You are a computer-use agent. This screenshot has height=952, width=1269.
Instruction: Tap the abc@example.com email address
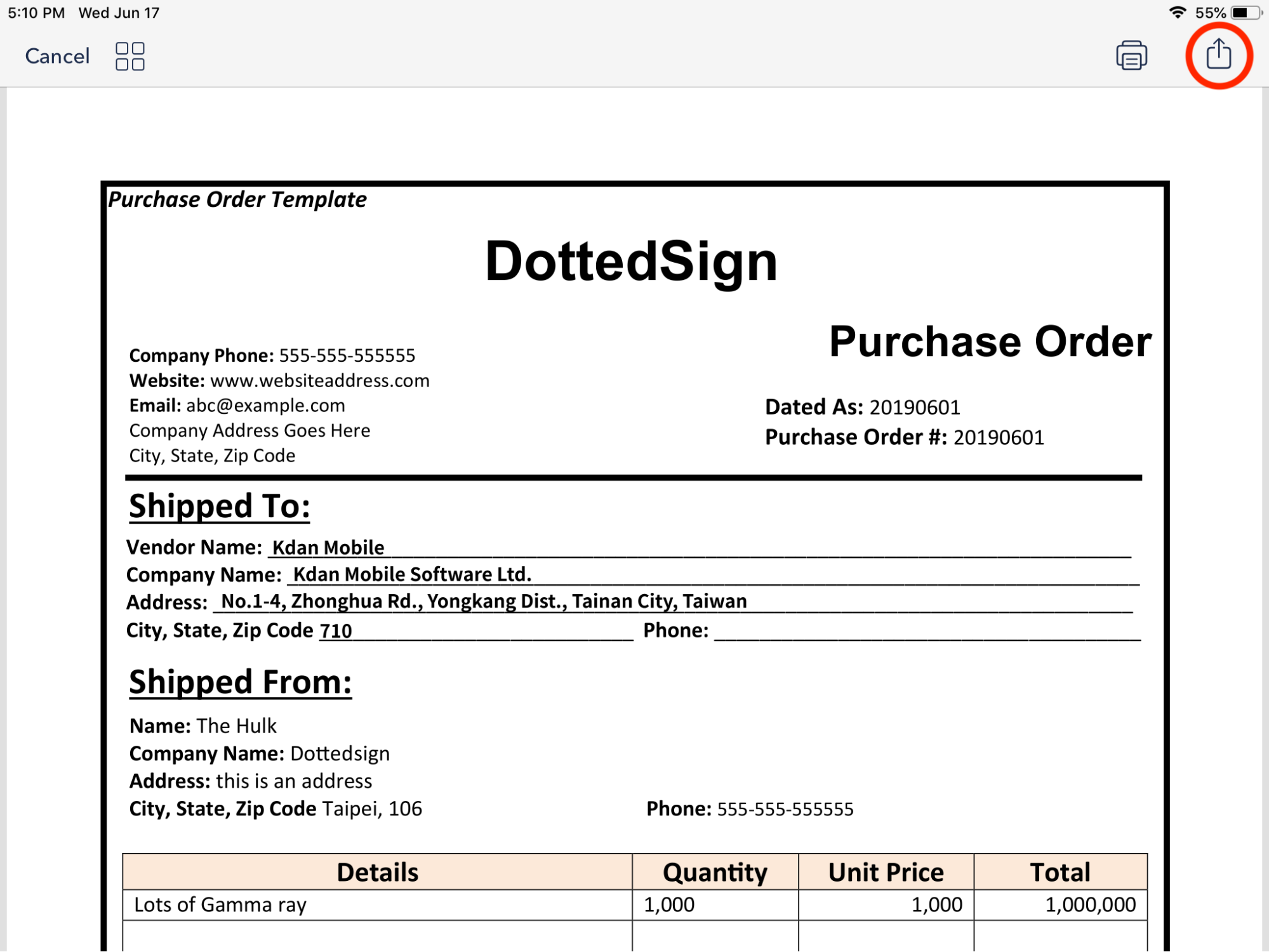pyautogui.click(x=265, y=406)
